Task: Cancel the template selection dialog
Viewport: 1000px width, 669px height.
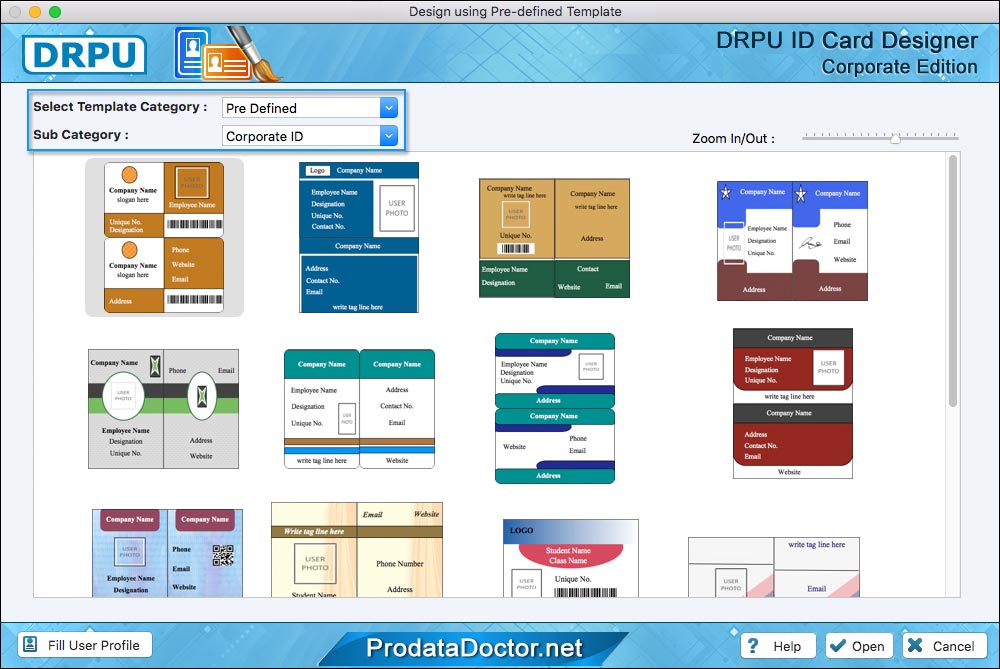Action: pyautogui.click(x=944, y=646)
